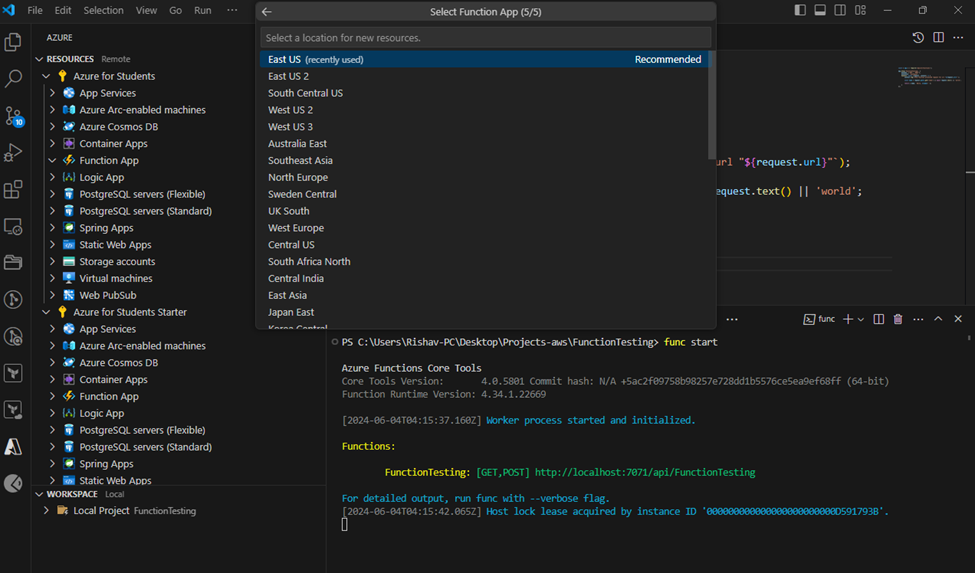Select Azure Cosmos DB under Azure for Students
Viewport: 975px width, 573px height.
point(119,127)
